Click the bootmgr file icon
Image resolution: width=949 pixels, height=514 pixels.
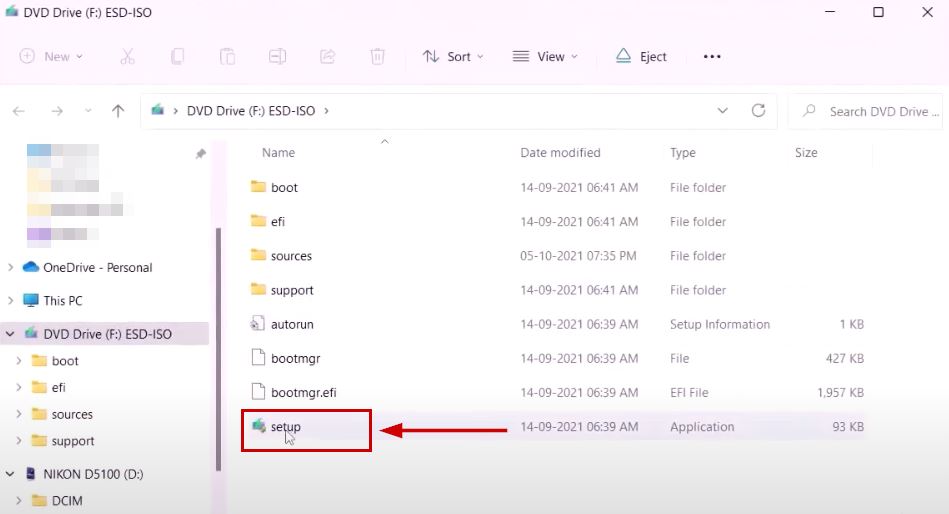coord(258,357)
